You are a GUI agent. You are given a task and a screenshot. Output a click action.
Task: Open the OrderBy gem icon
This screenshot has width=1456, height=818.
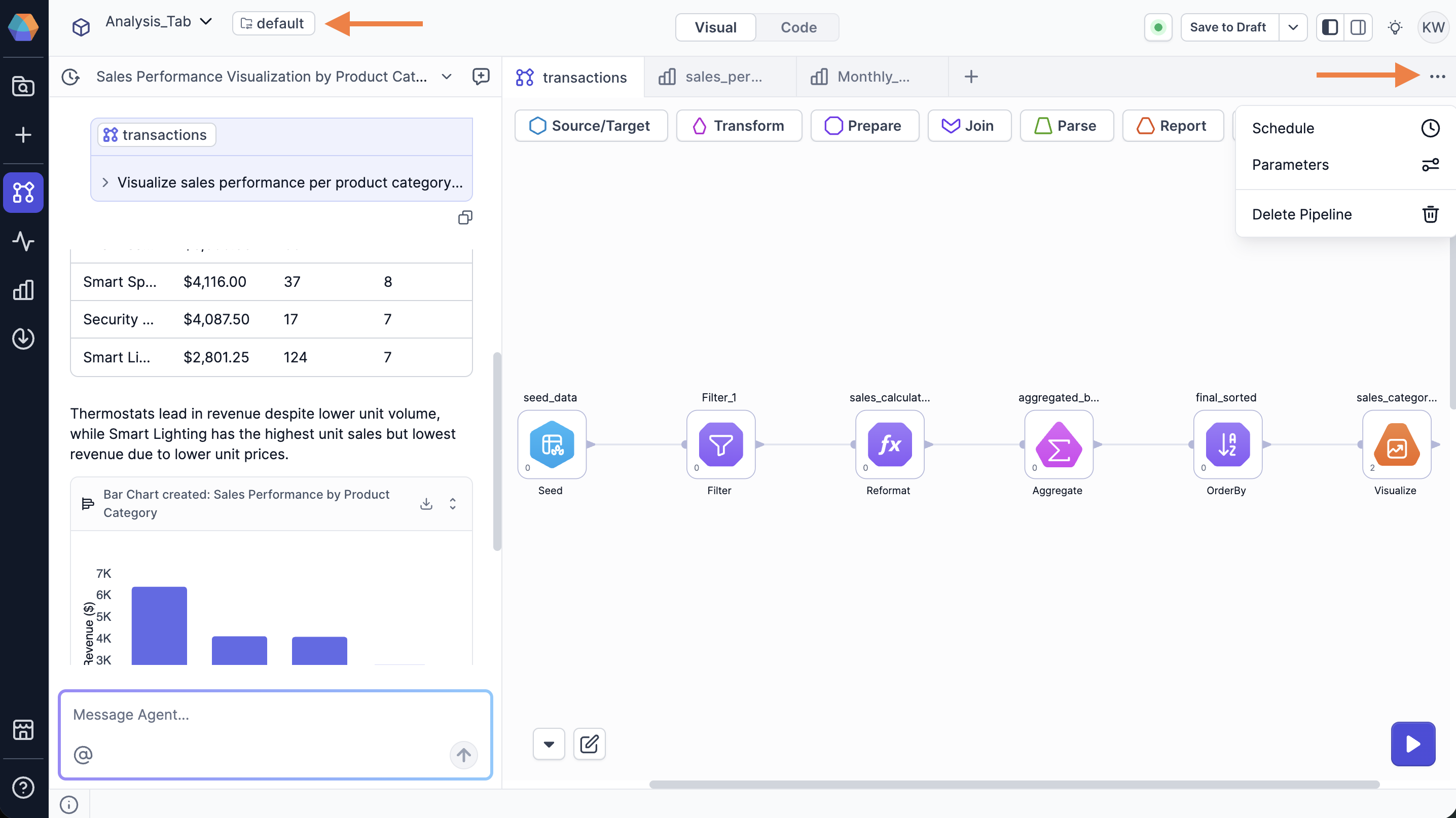coord(1227,444)
